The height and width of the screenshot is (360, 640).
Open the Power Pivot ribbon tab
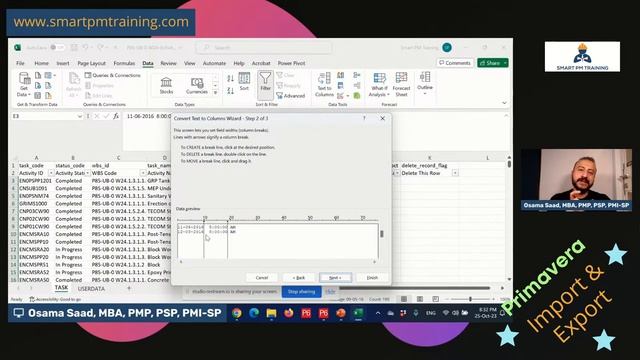[x=291, y=63]
